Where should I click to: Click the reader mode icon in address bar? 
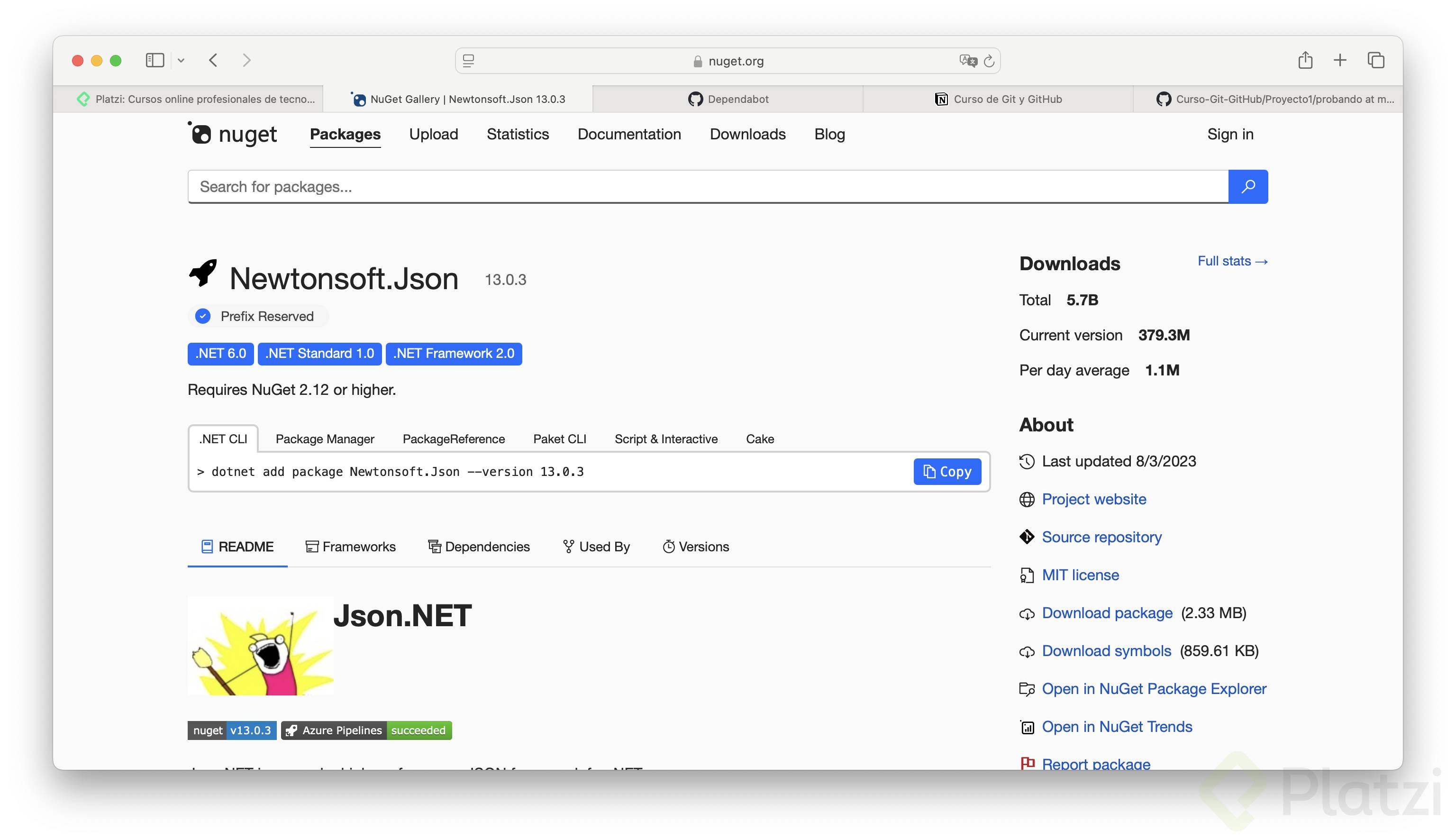tap(469, 61)
